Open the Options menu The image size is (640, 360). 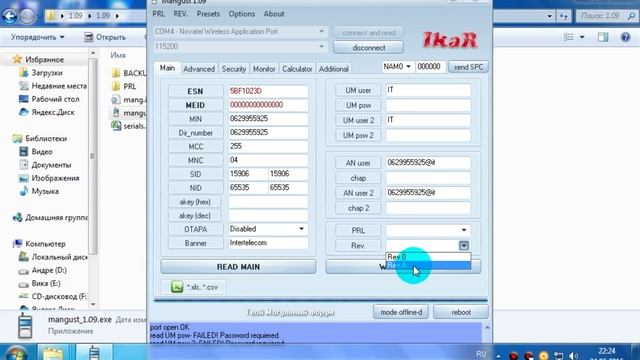tap(242, 14)
